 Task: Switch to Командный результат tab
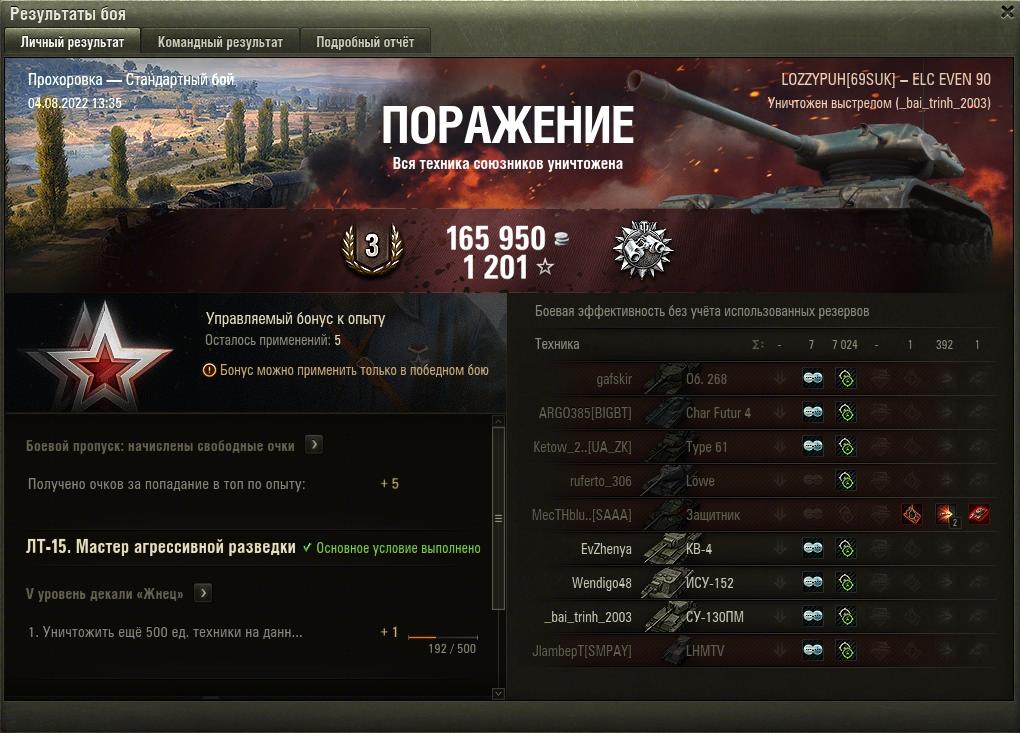pos(220,42)
